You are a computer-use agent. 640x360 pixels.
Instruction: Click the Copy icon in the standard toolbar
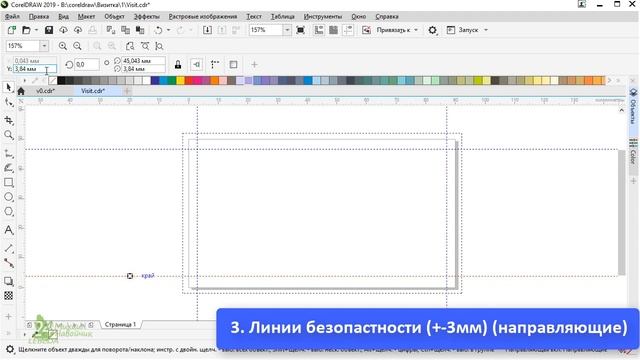click(125, 30)
